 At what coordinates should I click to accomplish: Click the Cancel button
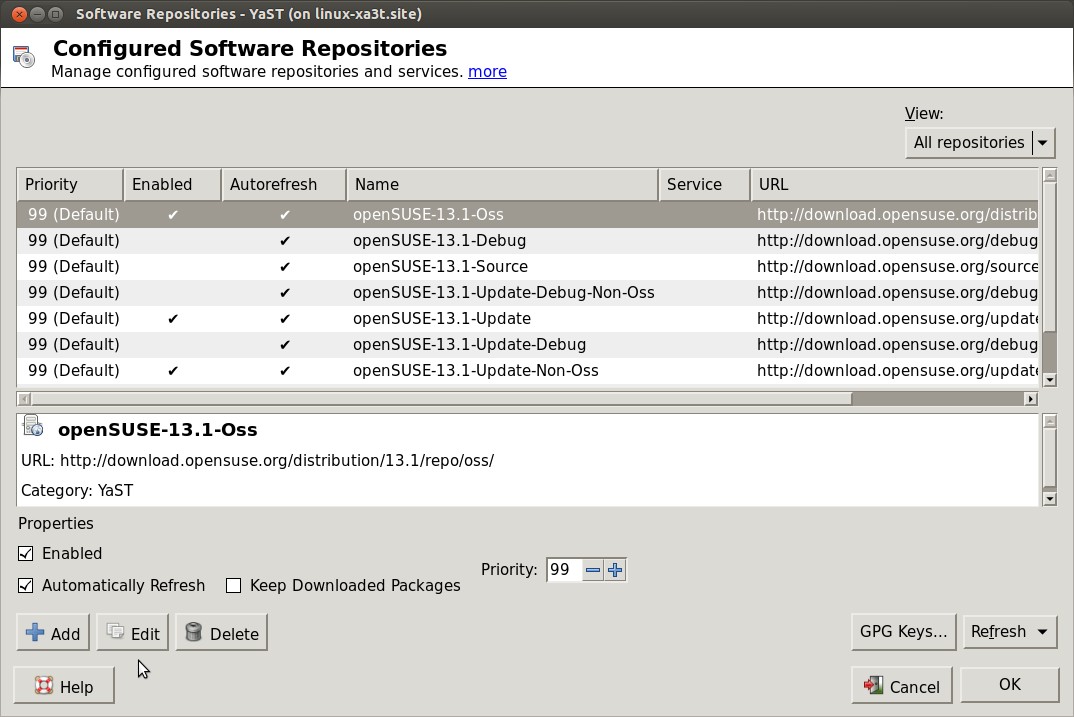[901, 685]
